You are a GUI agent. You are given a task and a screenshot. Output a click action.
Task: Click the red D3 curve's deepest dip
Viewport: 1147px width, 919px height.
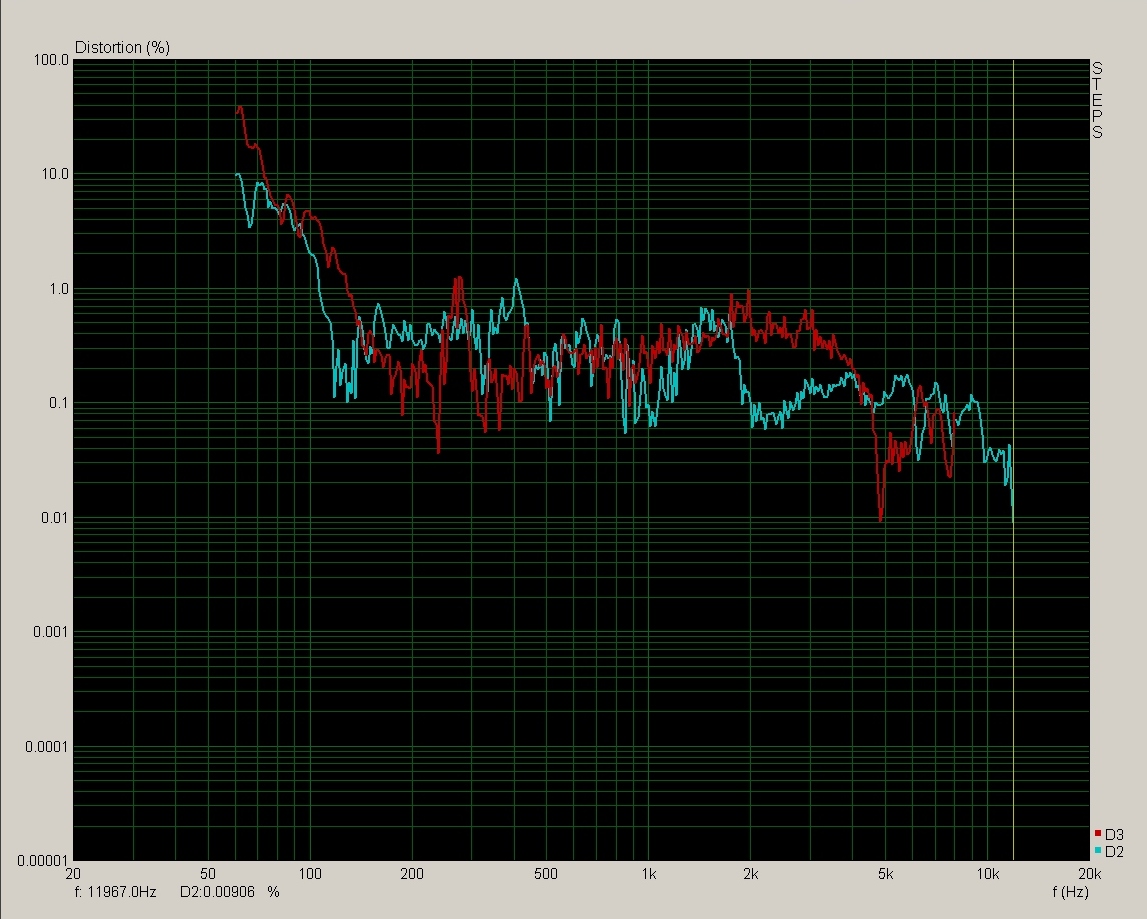[880, 520]
